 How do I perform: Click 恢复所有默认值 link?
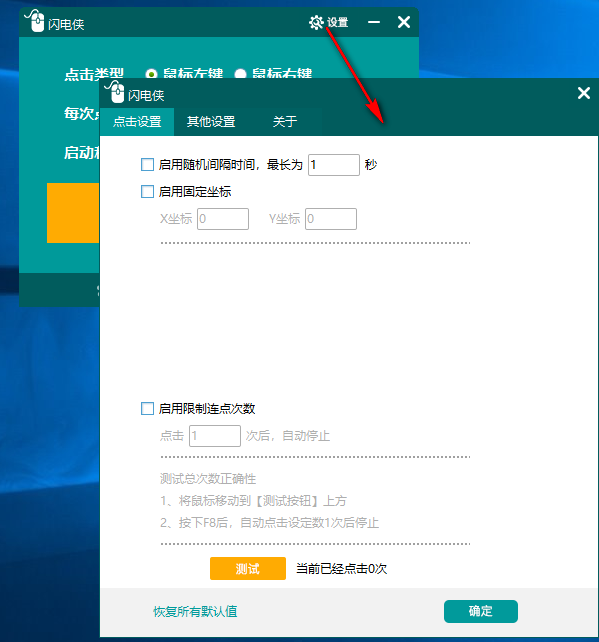coord(195,612)
